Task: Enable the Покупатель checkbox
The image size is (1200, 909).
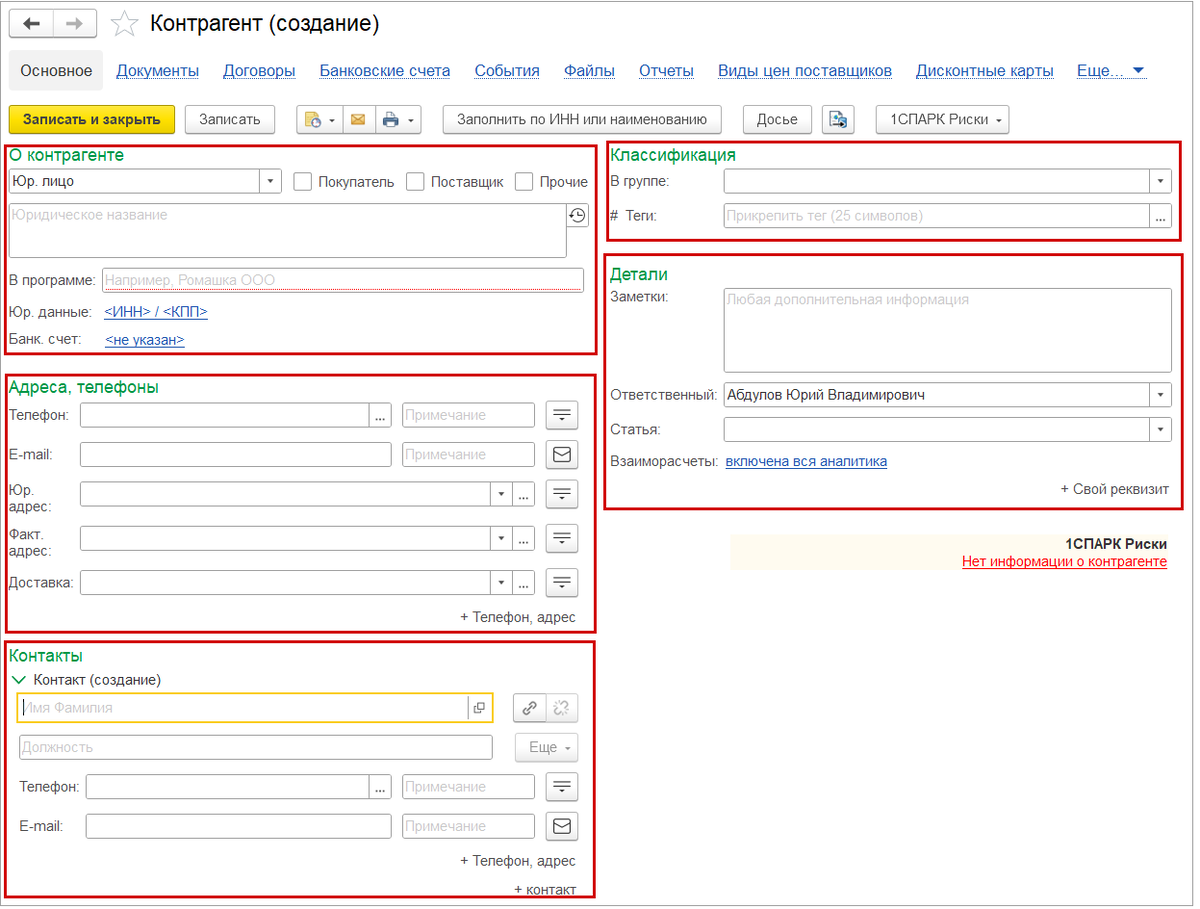Action: (302, 182)
